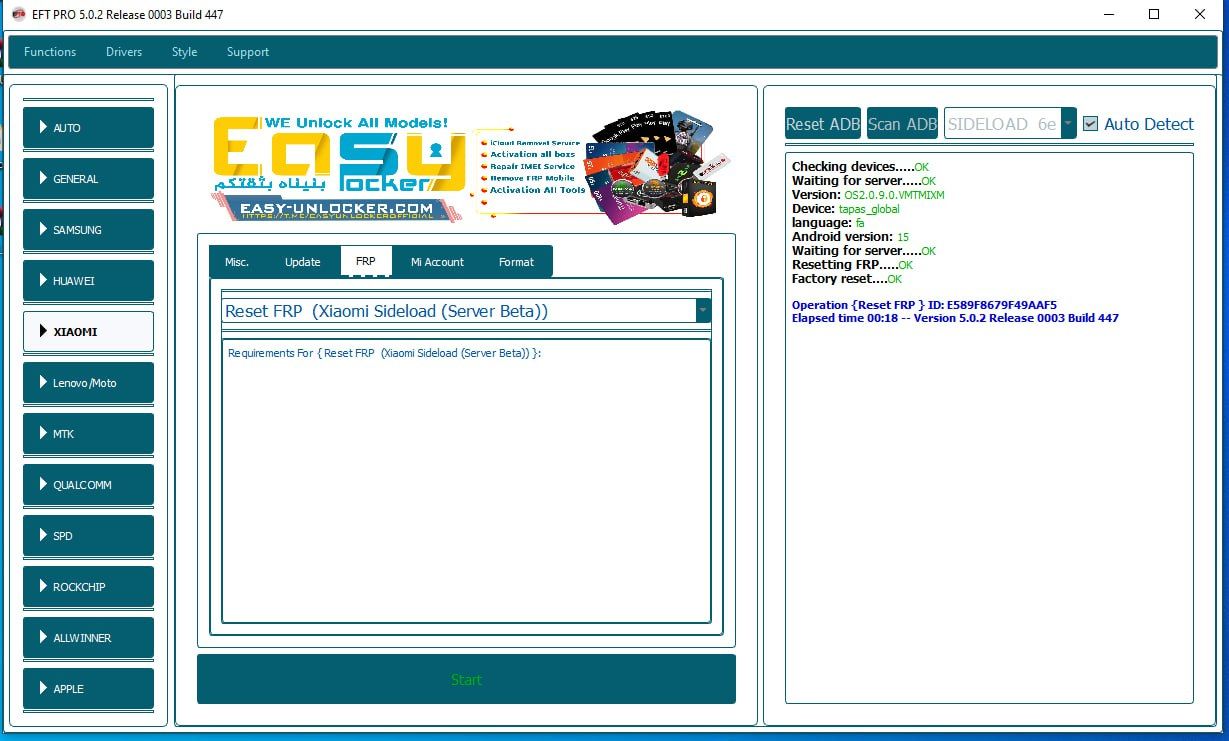
Task: Click the Start button
Action: [466, 679]
